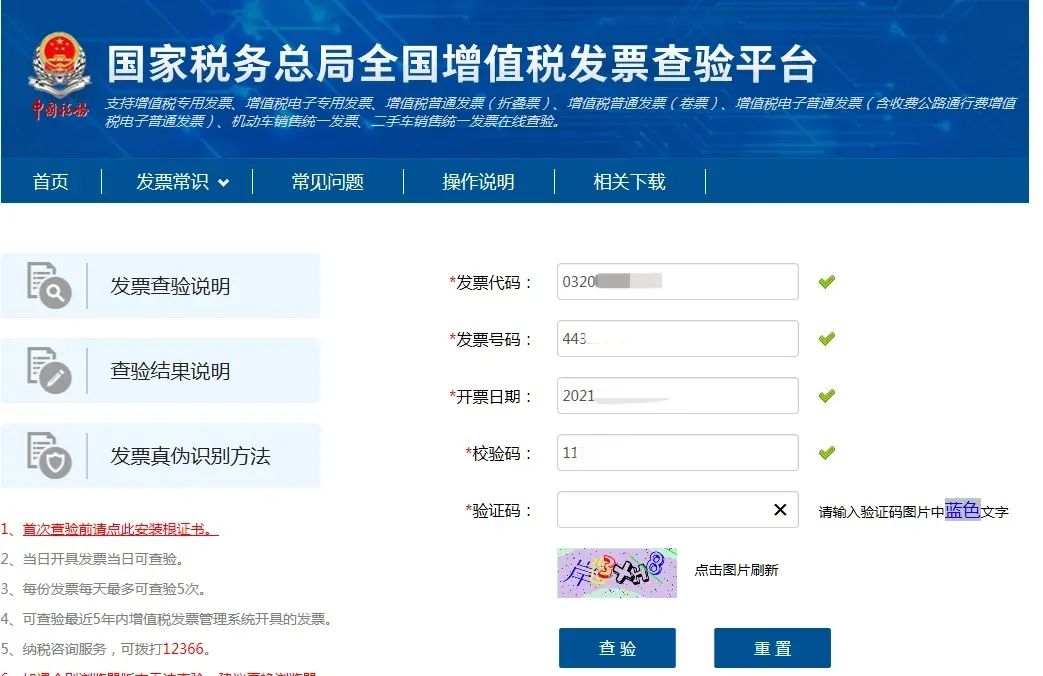The image size is (1043, 676).
Task: Open the 首次查验前请点此安装根证书 link
Action: [x=120, y=530]
